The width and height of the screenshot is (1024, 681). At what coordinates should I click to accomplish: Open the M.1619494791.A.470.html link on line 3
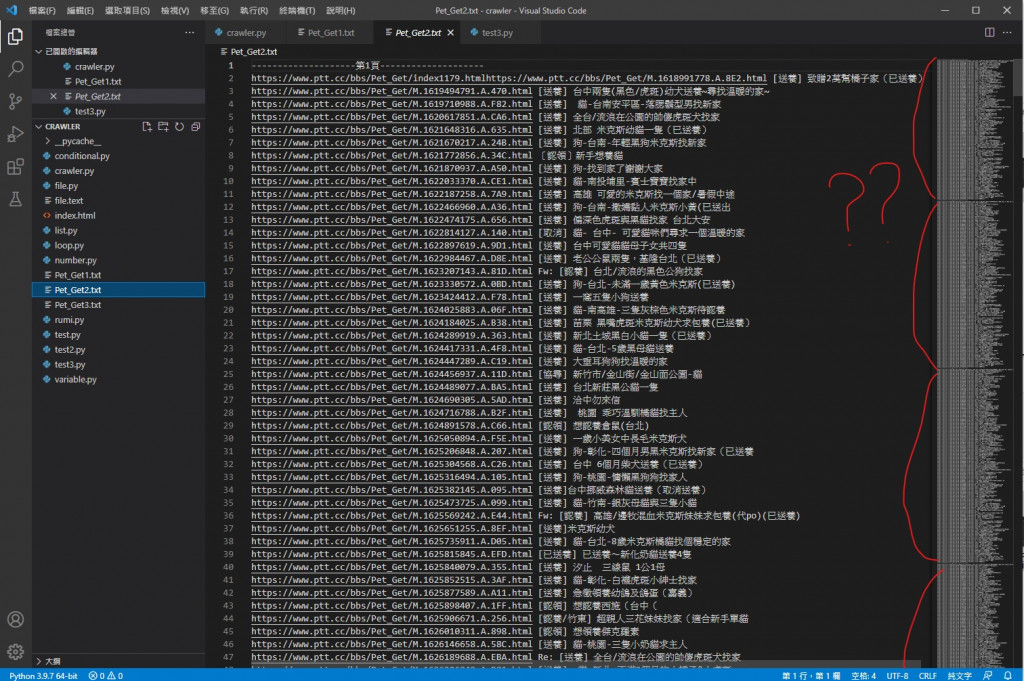pos(391,91)
